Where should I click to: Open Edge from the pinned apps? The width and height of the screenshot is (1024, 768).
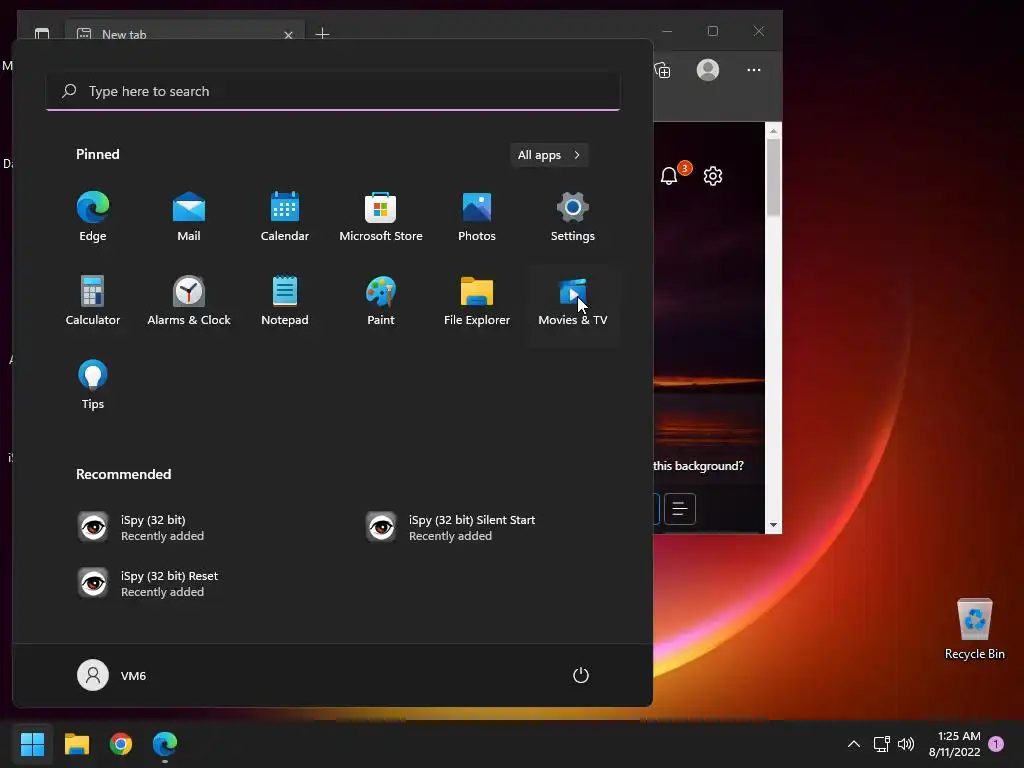tap(93, 217)
